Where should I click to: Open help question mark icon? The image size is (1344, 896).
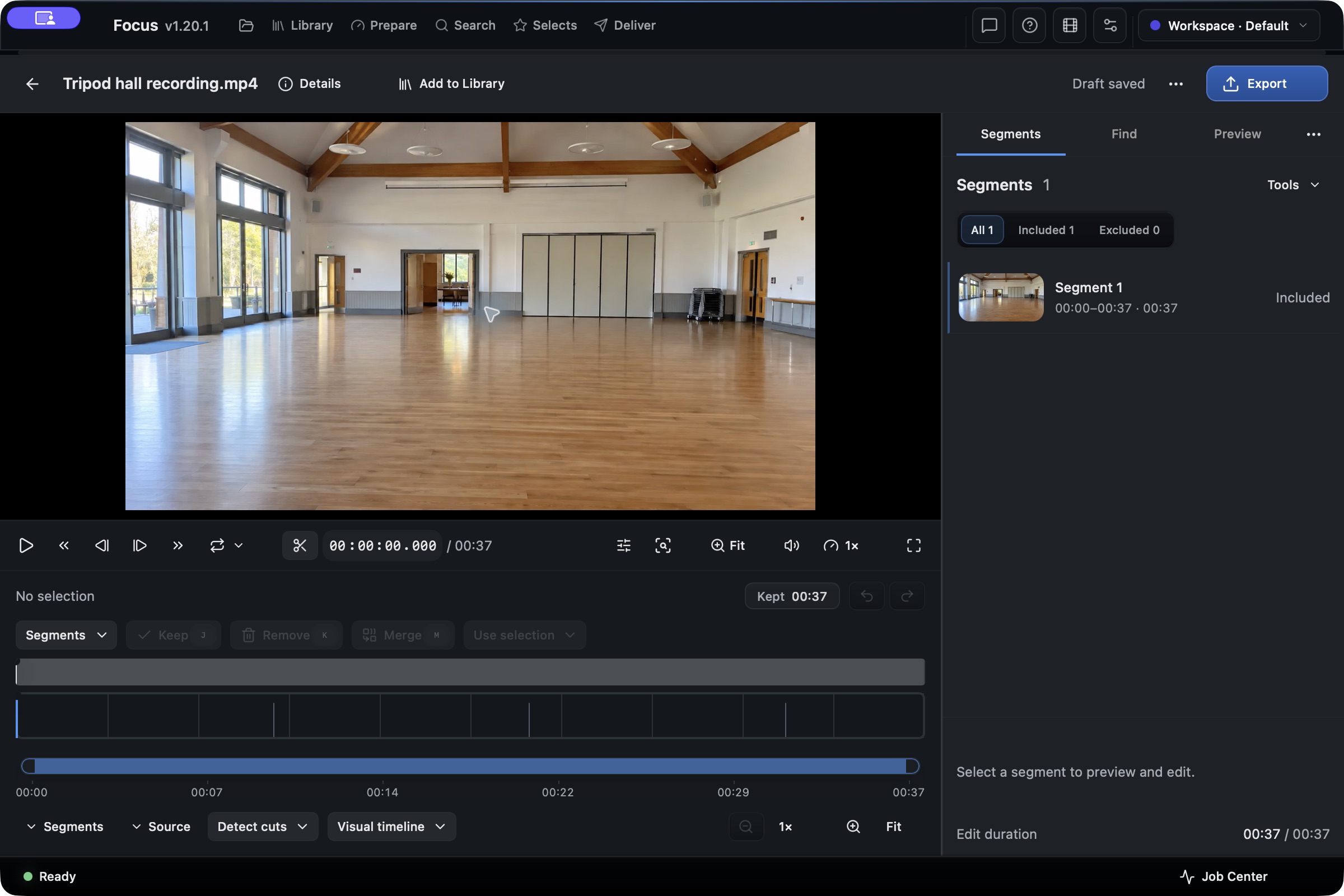(1030, 26)
